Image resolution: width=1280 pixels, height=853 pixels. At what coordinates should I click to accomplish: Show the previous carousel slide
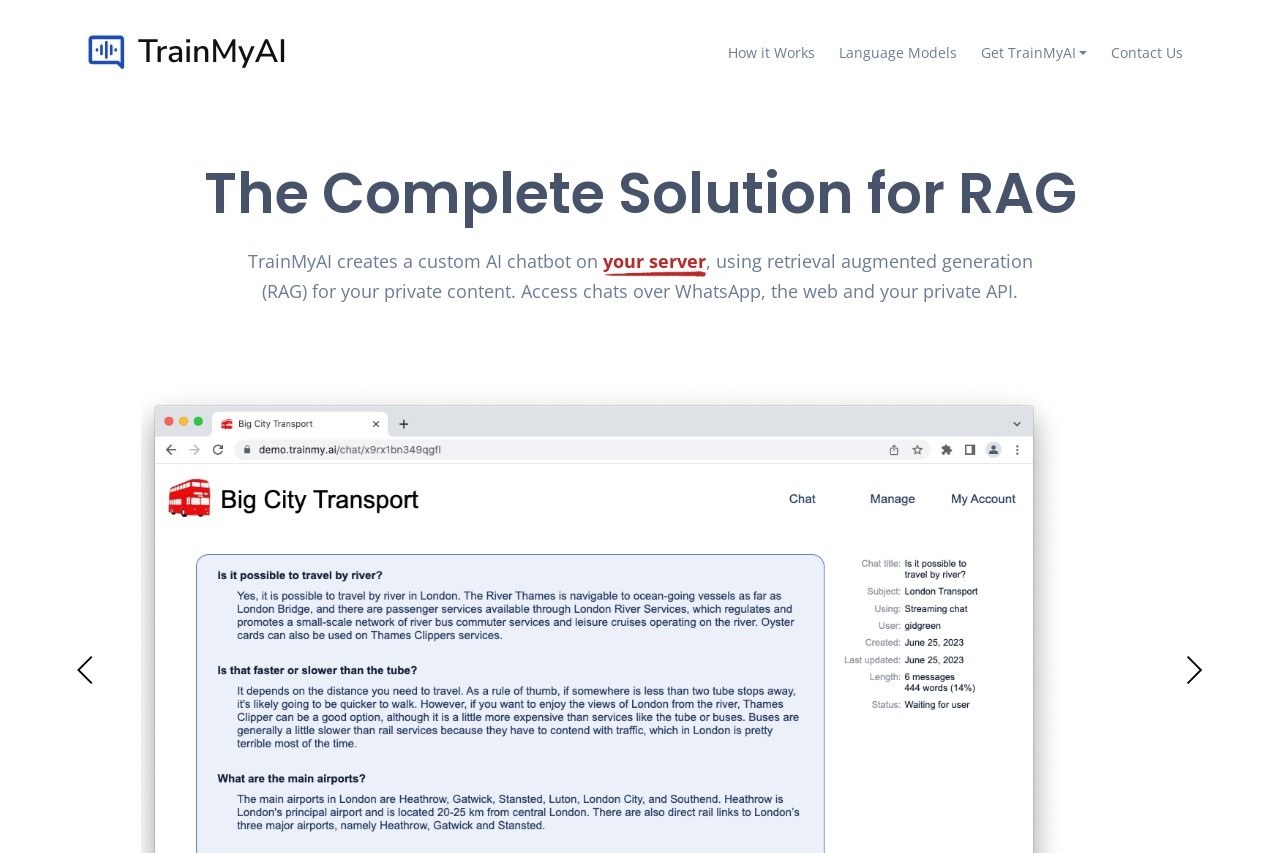click(x=85, y=670)
